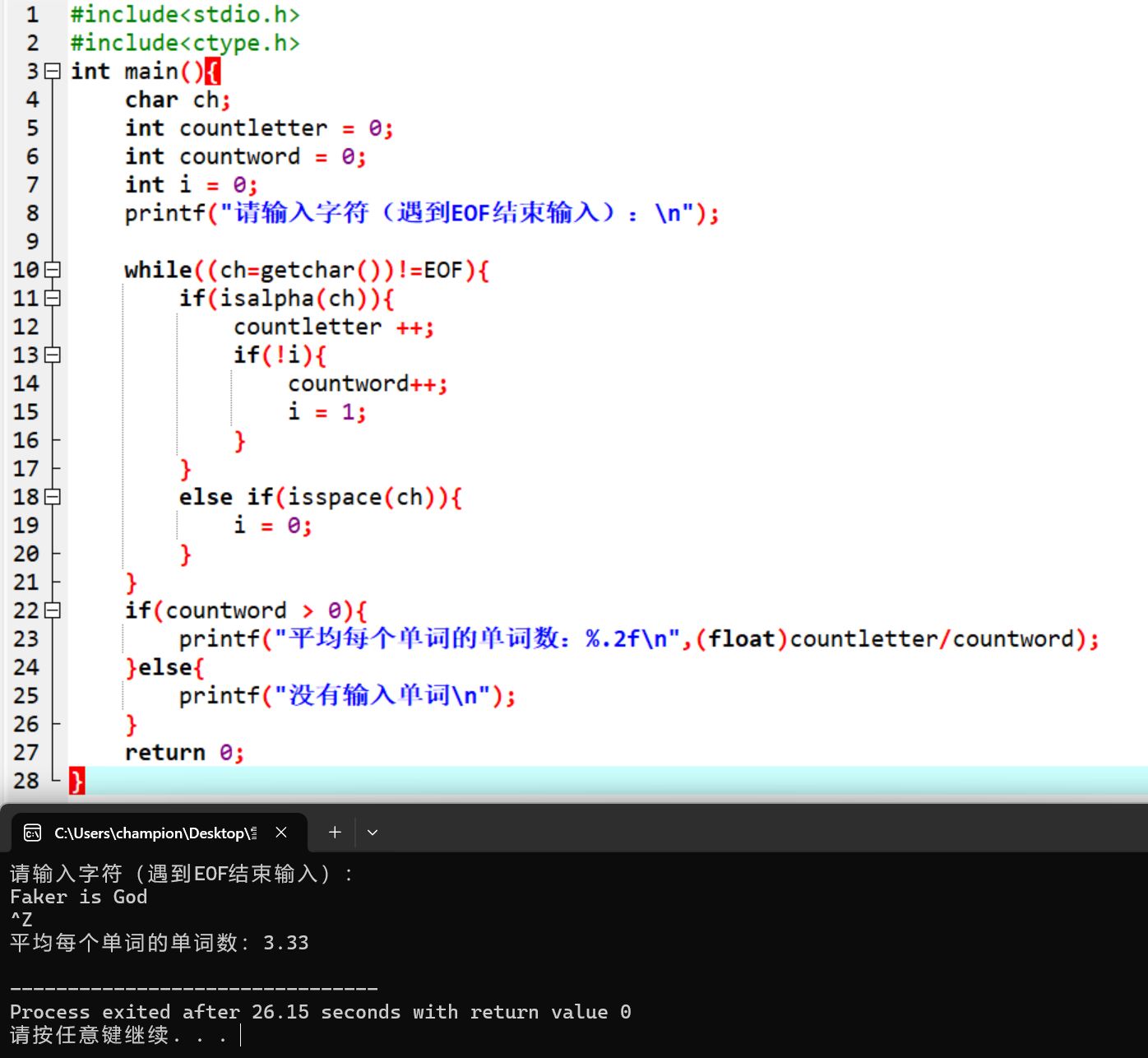Screen dimensions: 1148x1058
Task: Click the ^Z line in terminal output
Action: click(21, 920)
